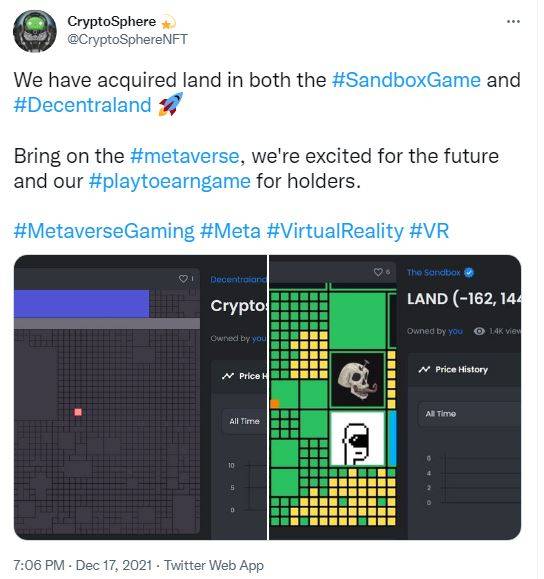
Task: Expand the Price History section on right
Action: [x=464, y=370]
